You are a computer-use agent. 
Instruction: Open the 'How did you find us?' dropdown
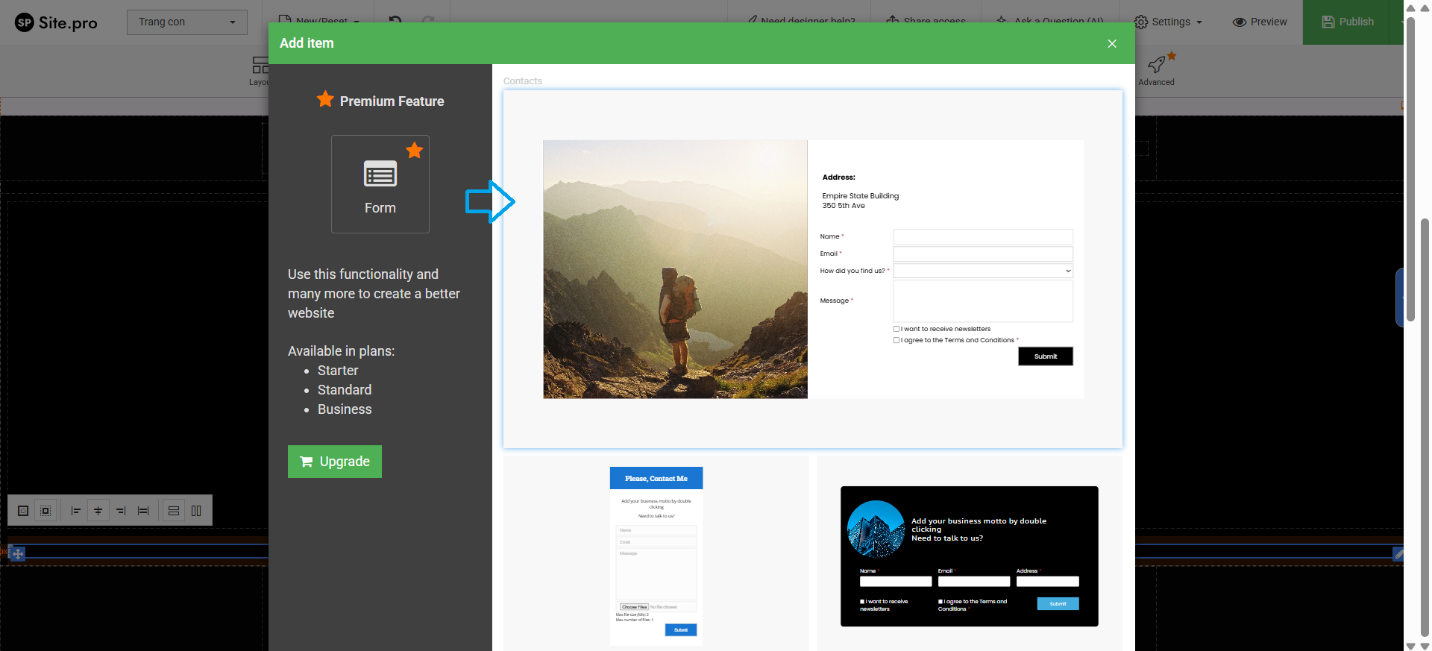[983, 271]
